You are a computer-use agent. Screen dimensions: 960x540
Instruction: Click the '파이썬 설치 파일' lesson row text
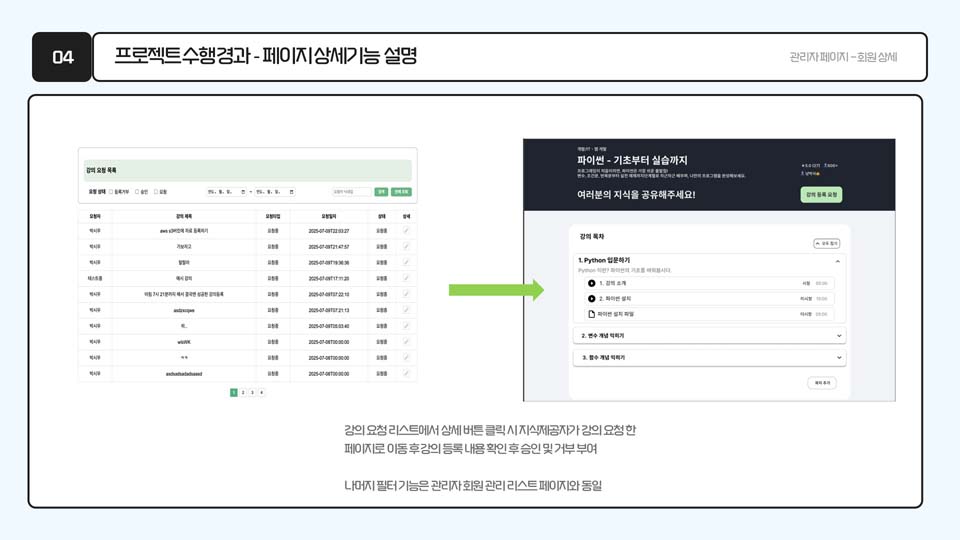pos(616,314)
